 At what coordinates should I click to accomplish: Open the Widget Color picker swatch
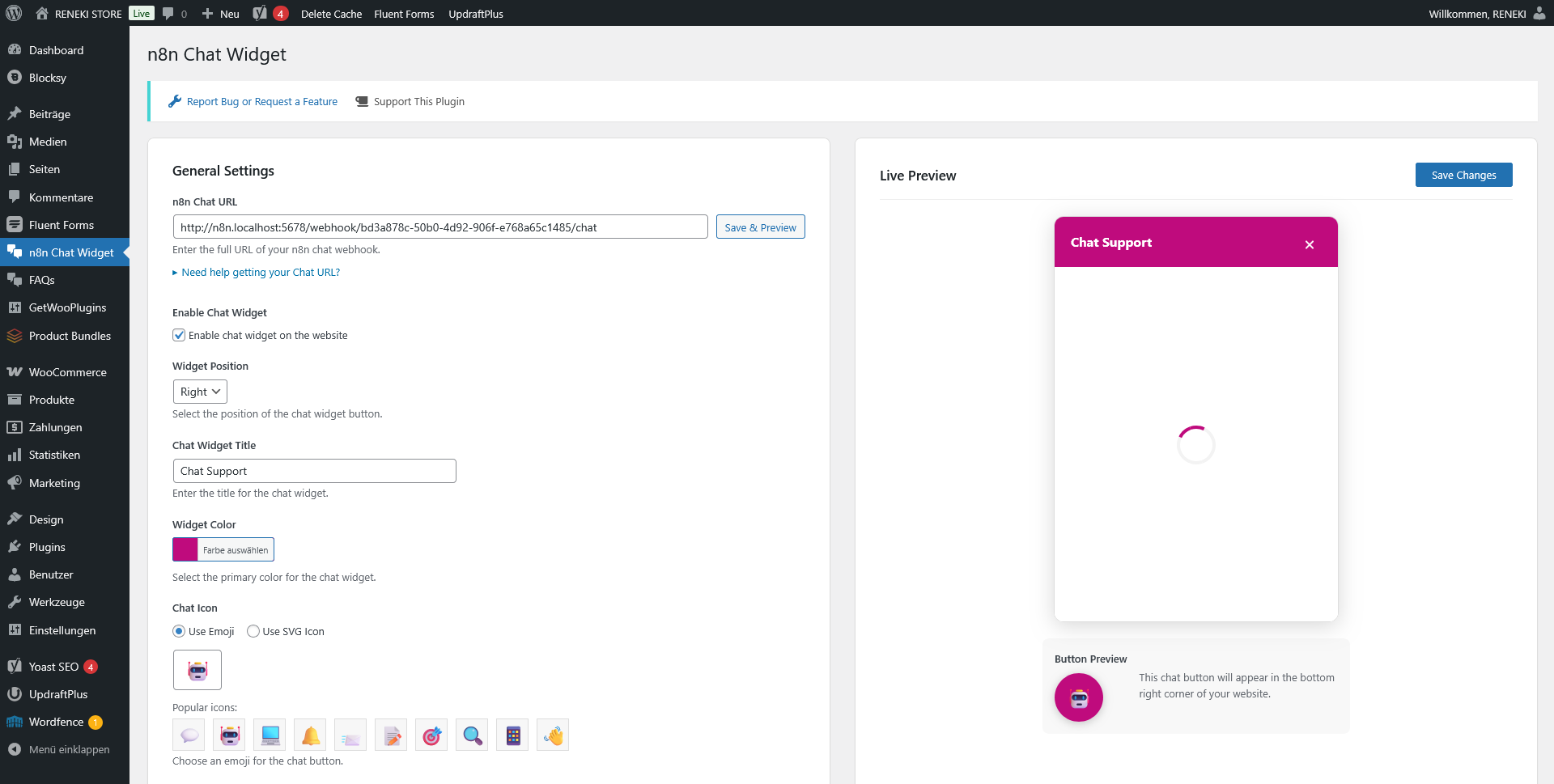pos(185,549)
